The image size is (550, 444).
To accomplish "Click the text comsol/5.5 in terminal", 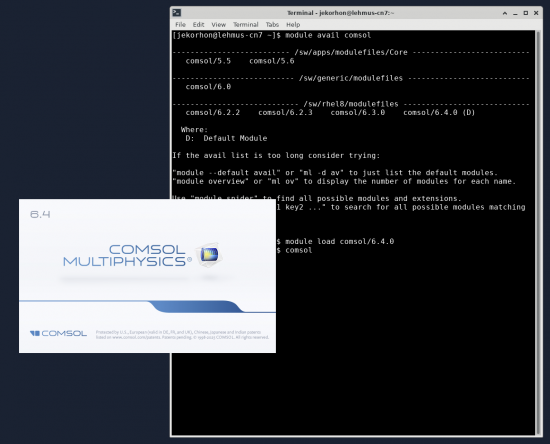I will point(208,61).
